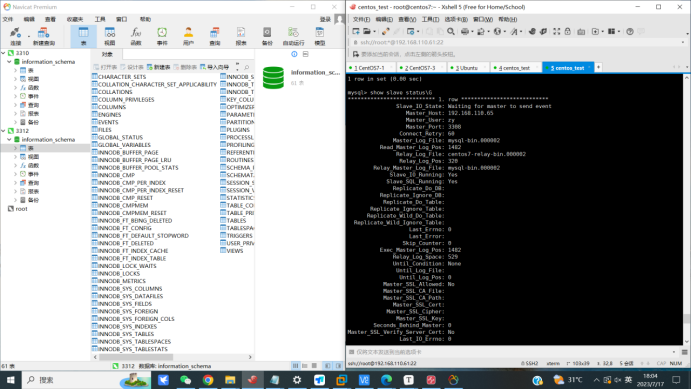Open Xshell layout icon dropdown arrow
The width and height of the screenshot is (692, 389).
(x=619, y=32)
